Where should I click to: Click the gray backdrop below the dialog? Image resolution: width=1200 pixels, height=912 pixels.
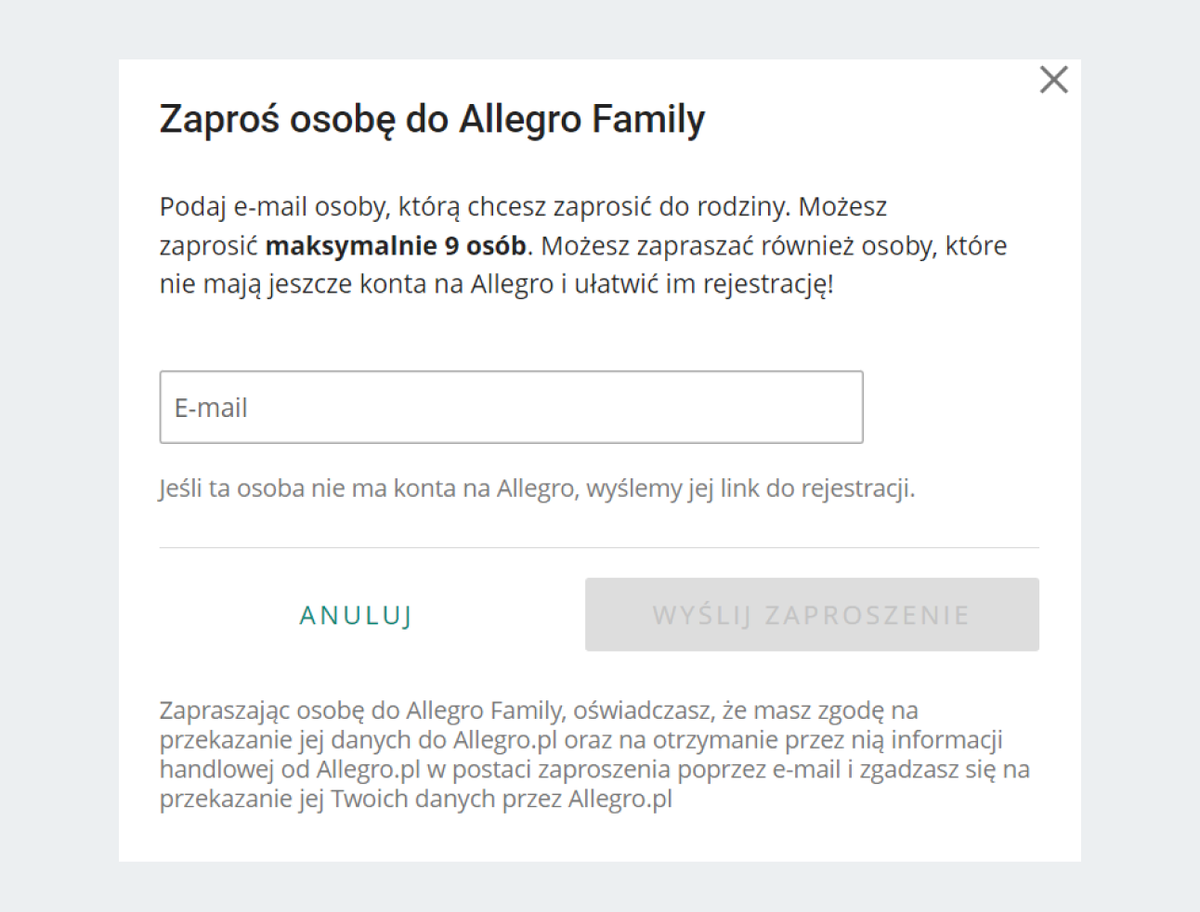[600, 888]
